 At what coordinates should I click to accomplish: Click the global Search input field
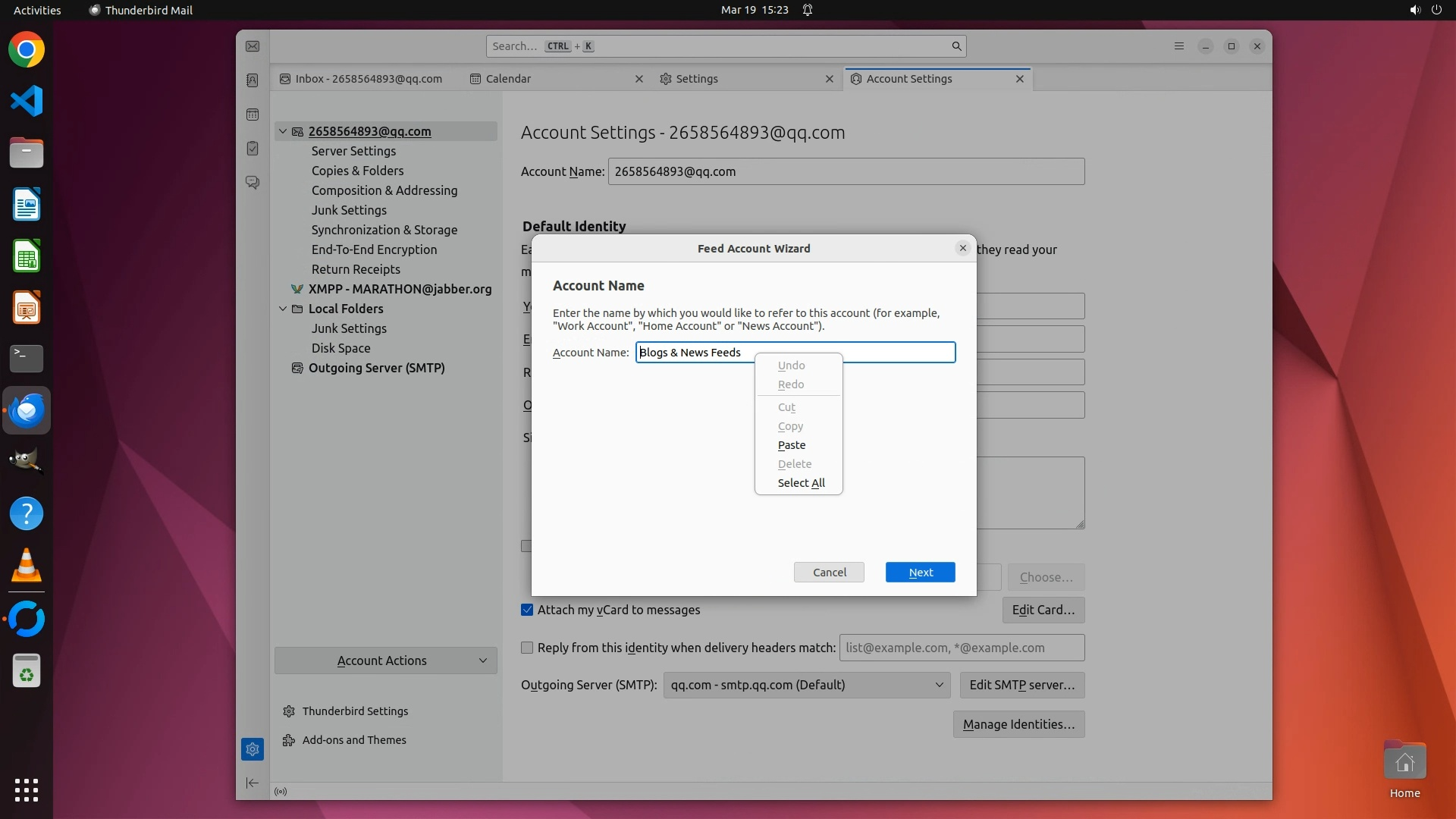724,46
